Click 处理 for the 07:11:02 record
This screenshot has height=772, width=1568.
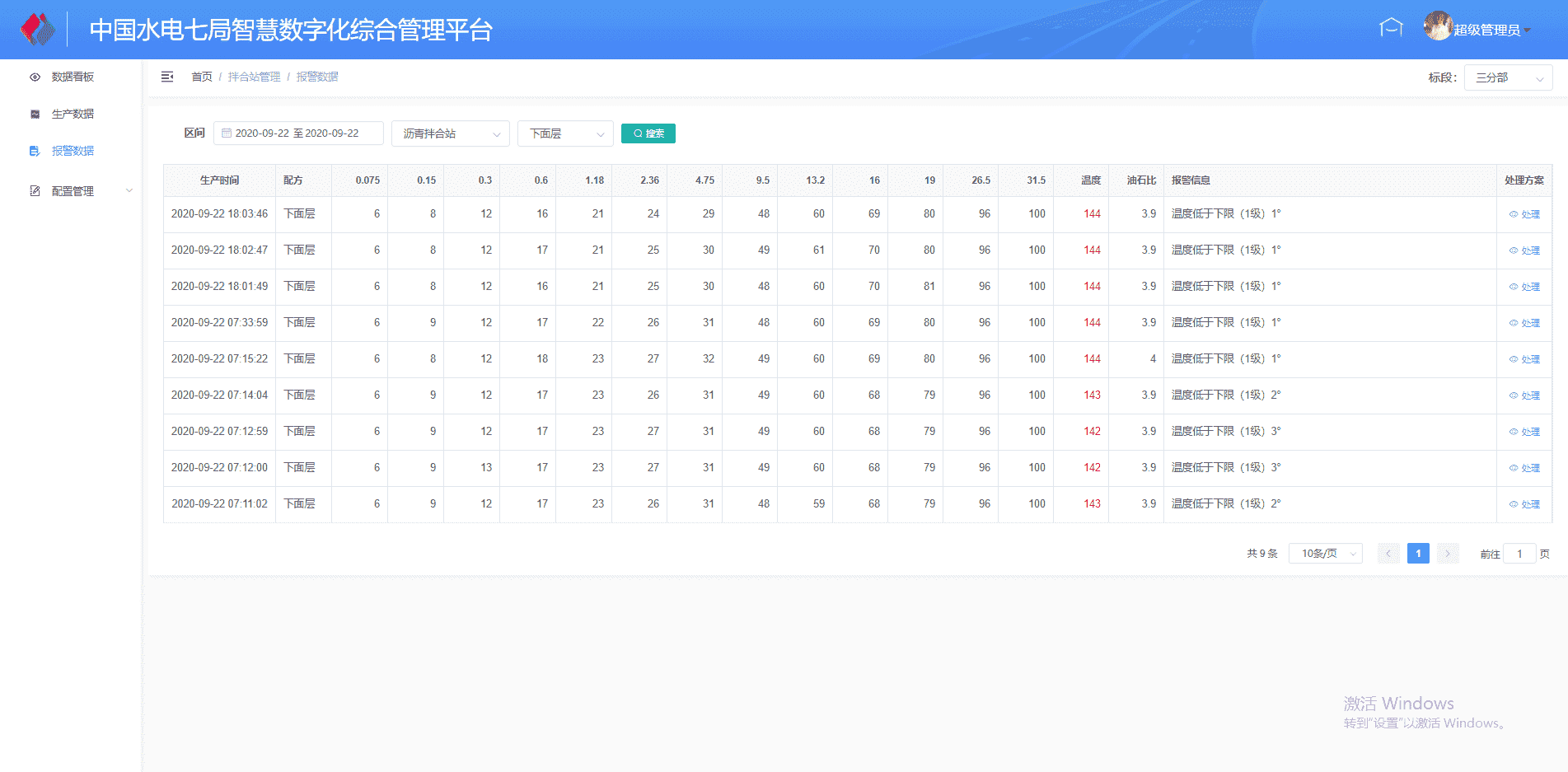tap(1524, 504)
